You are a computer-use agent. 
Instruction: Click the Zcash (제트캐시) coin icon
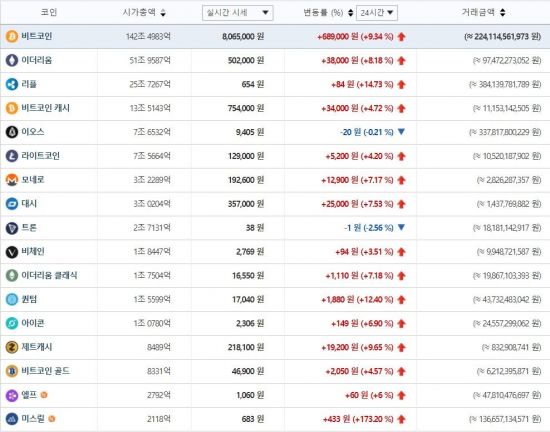tap(12, 347)
